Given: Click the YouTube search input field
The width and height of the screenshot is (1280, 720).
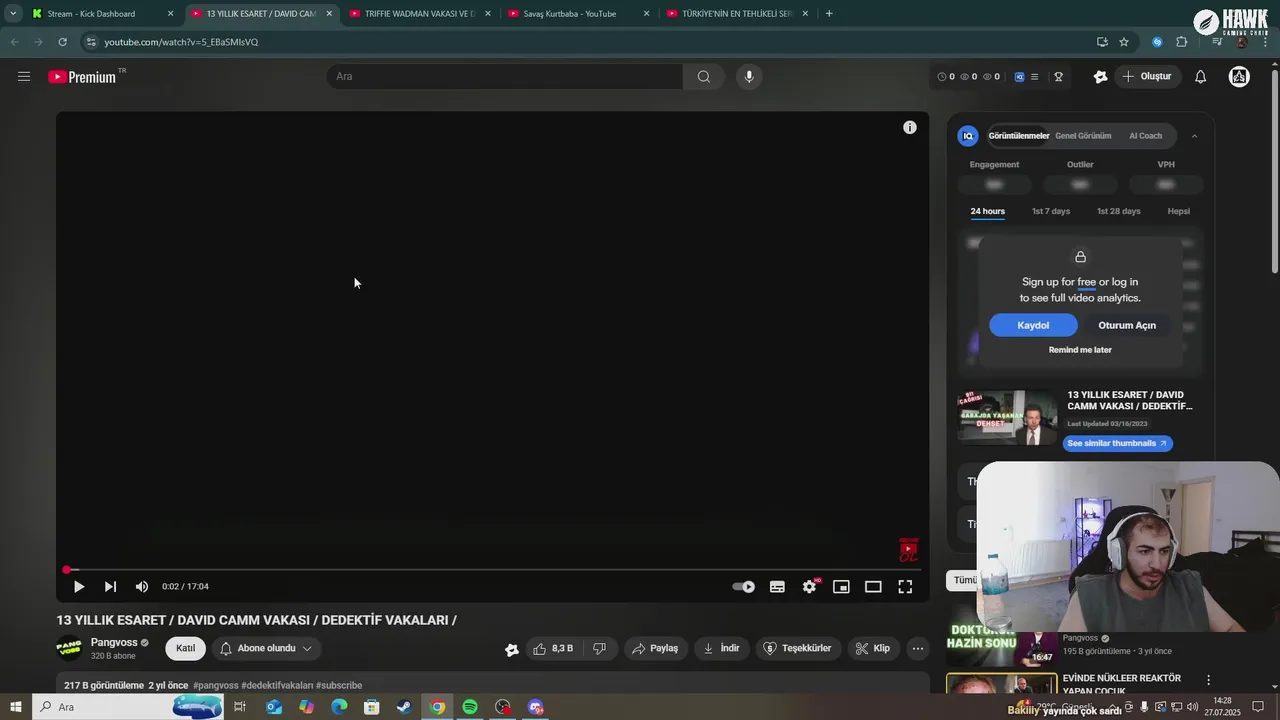Looking at the screenshot, I should (505, 77).
